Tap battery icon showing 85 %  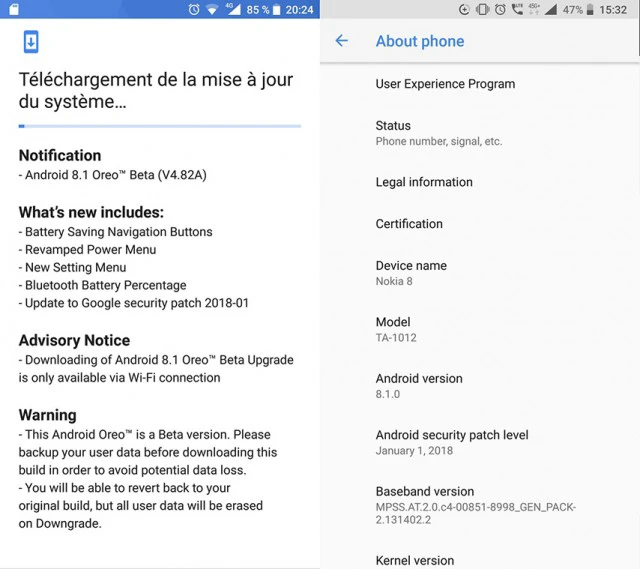point(277,9)
